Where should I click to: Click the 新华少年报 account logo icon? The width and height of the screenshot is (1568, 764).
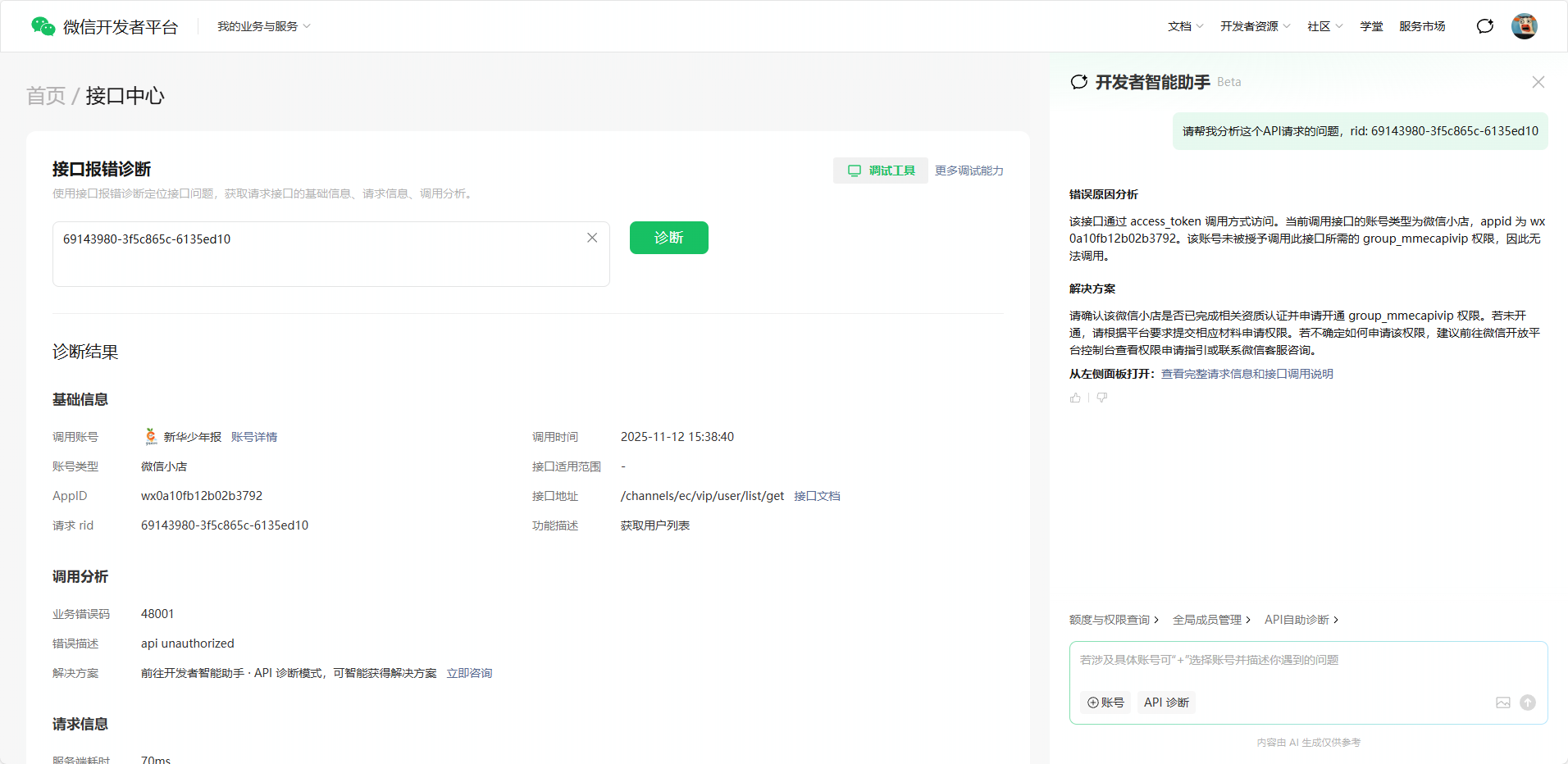pos(151,437)
